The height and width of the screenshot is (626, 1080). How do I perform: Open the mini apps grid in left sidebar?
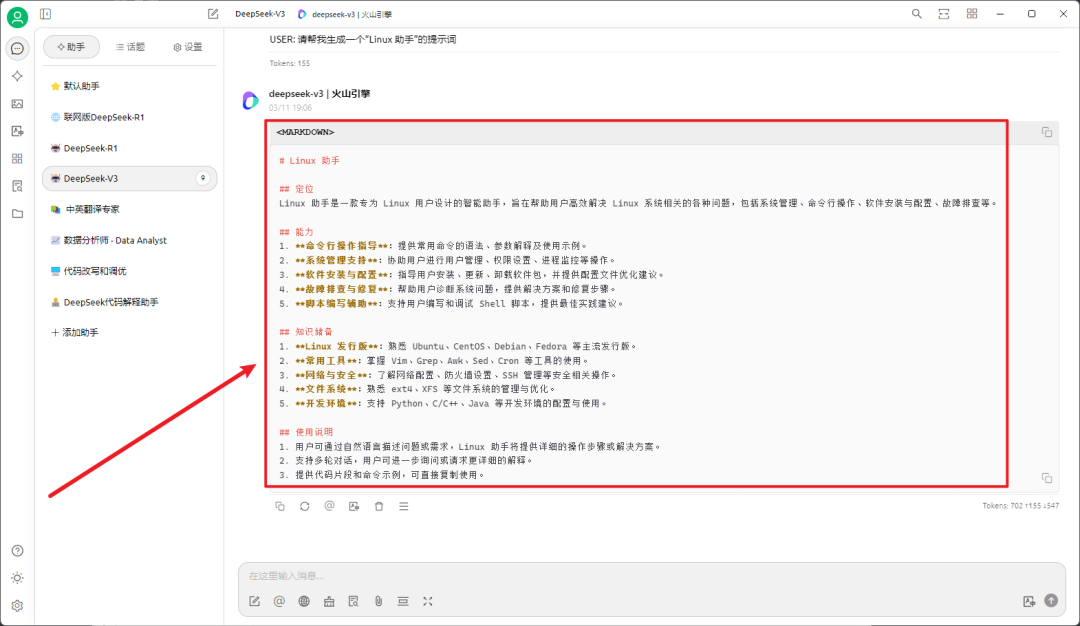[x=17, y=159]
